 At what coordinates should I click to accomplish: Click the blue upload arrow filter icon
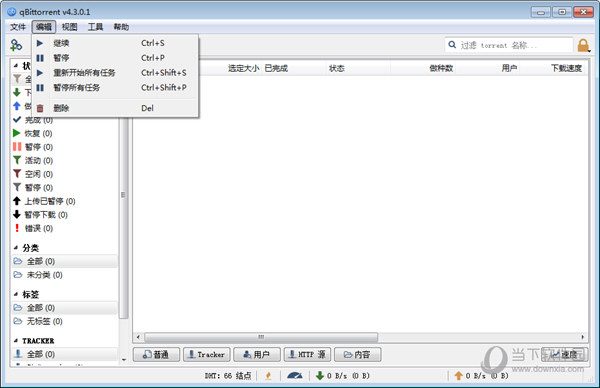16,106
